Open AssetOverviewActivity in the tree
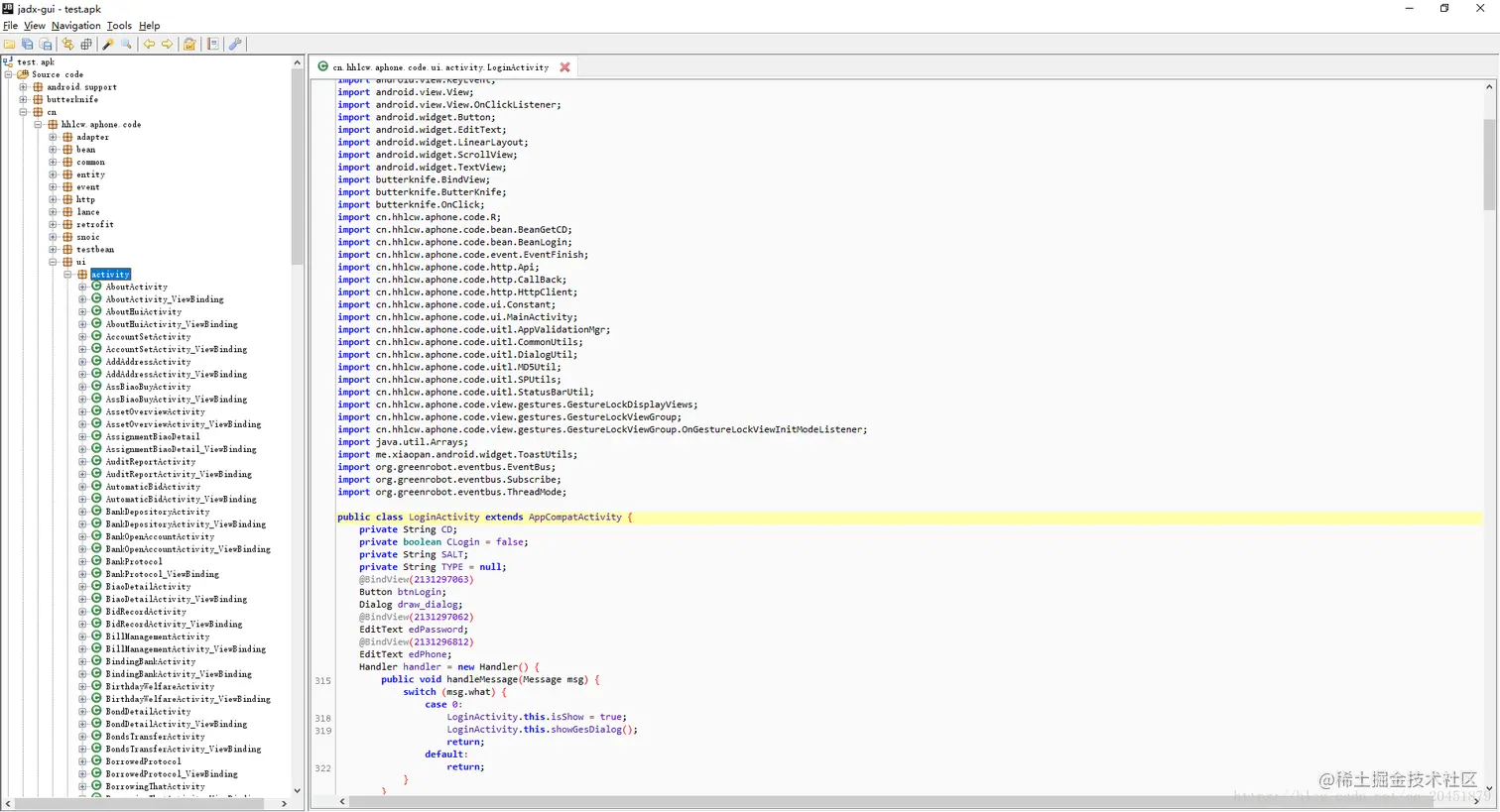 click(156, 411)
